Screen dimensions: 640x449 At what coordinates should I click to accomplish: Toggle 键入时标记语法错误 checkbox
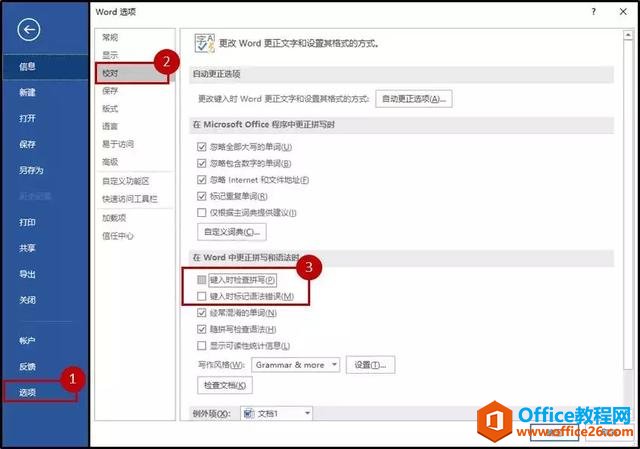pos(202,296)
